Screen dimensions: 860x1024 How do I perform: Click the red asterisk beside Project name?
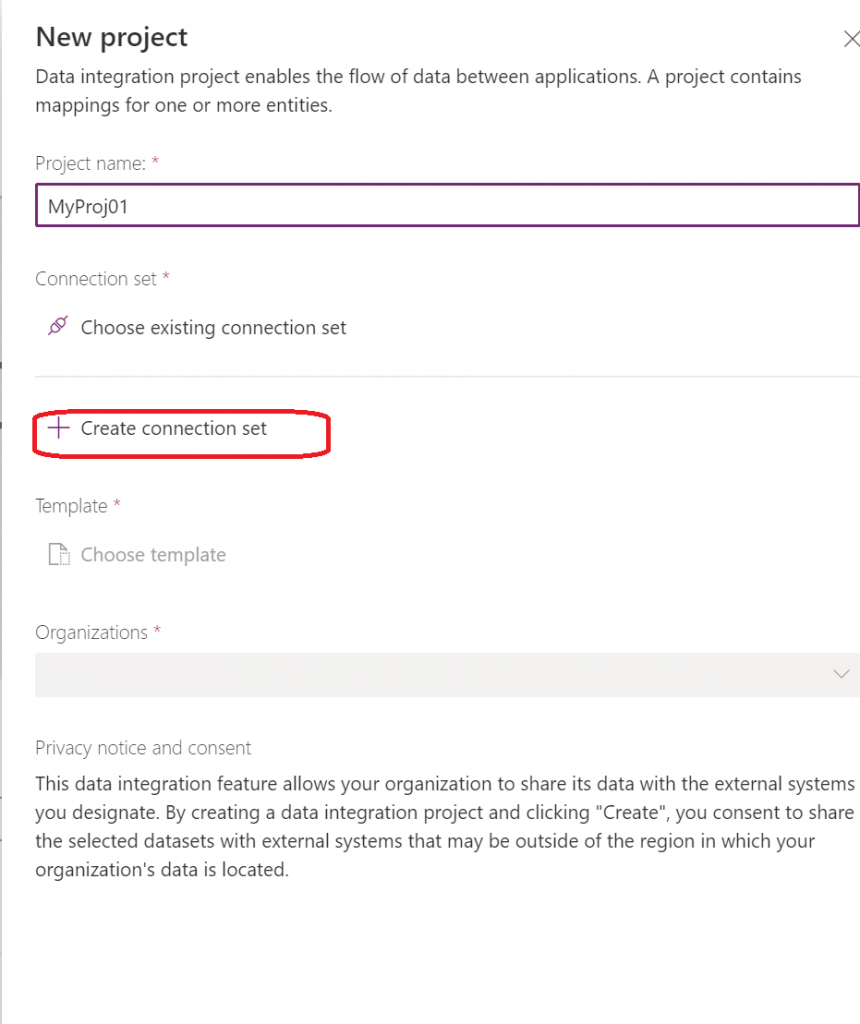tap(155, 160)
